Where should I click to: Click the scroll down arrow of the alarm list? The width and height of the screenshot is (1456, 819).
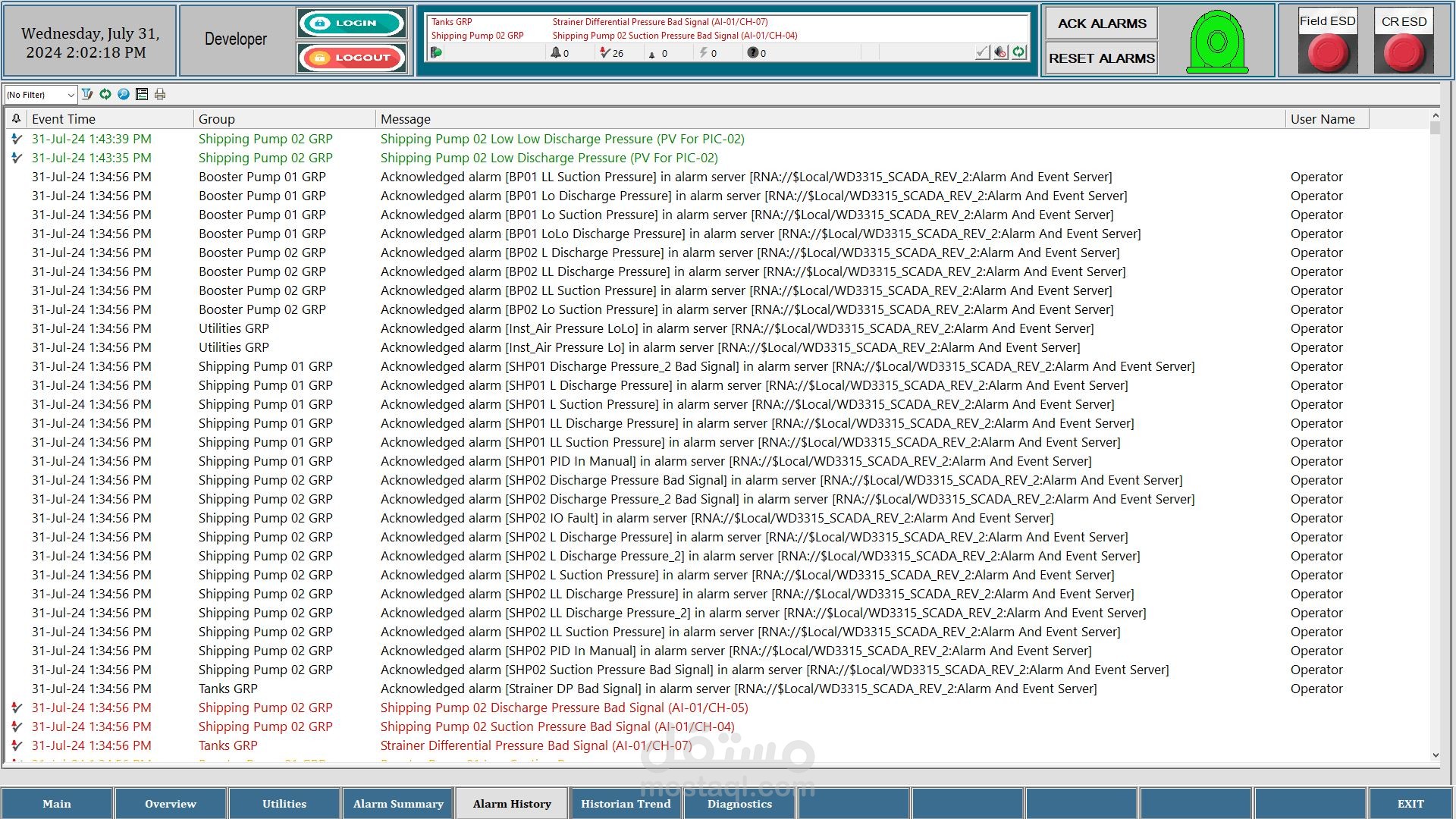[1435, 755]
